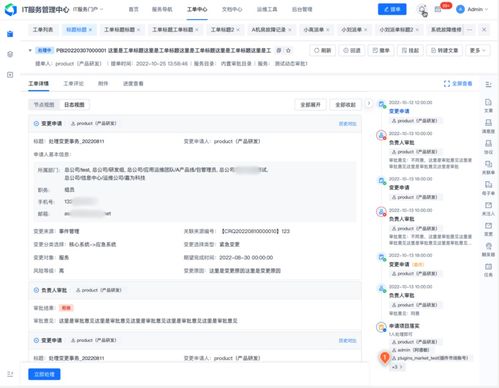Click first 变更申请 timeline node icon

click(x=381, y=105)
